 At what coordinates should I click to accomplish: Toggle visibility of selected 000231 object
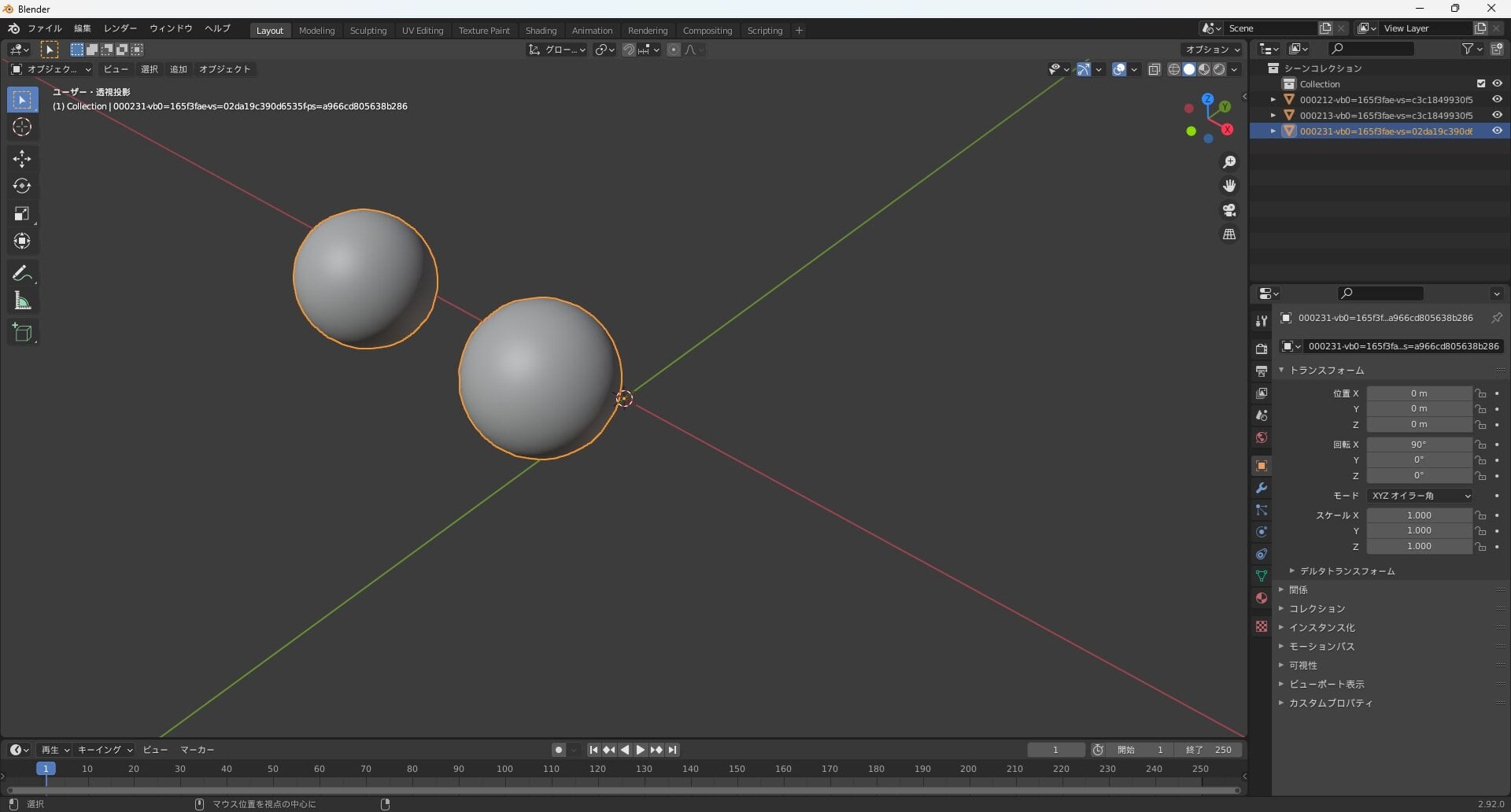pos(1497,131)
